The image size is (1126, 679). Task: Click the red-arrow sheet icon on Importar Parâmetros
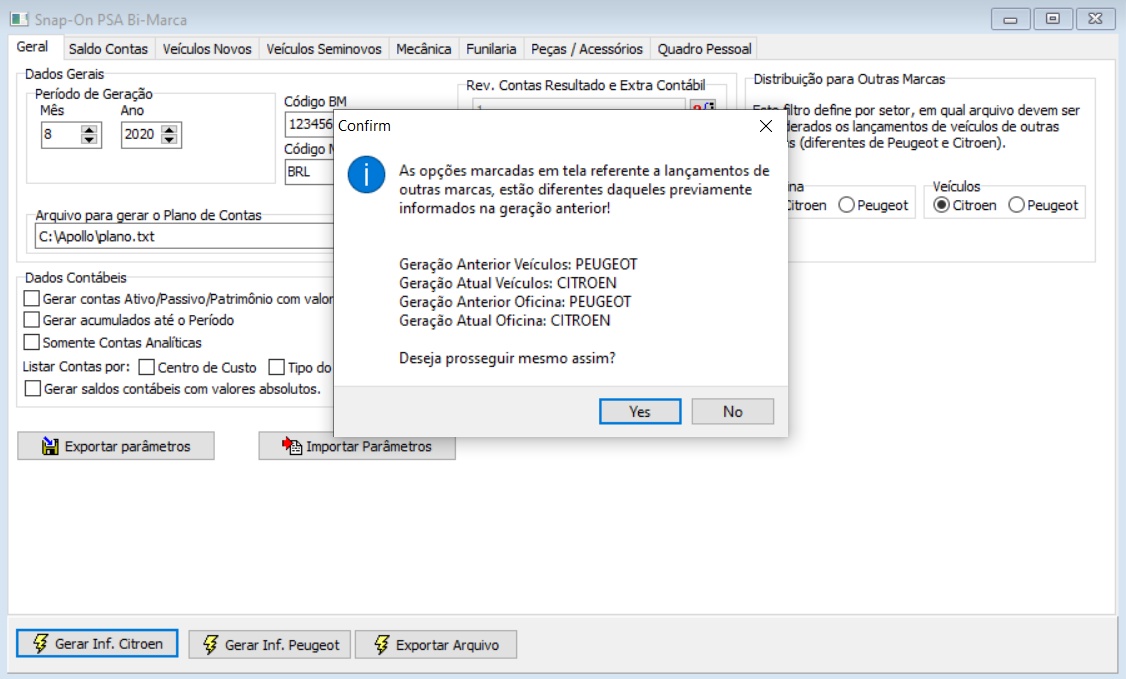click(x=292, y=446)
